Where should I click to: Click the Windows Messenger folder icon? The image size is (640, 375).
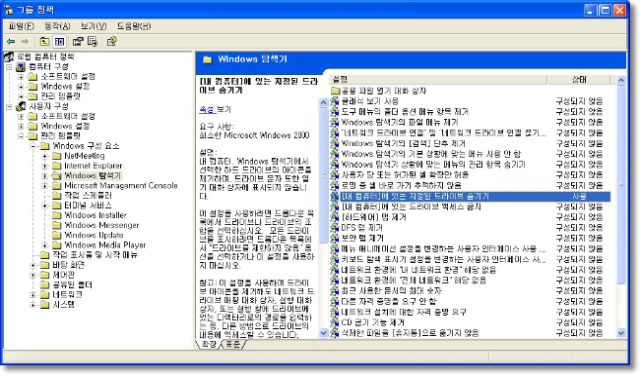click(57, 225)
